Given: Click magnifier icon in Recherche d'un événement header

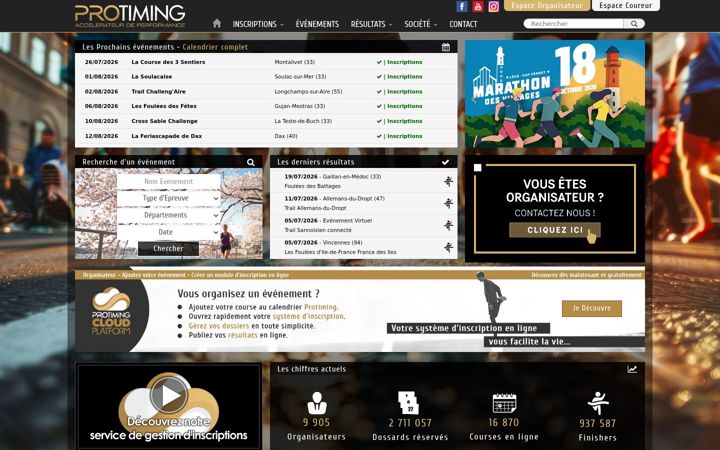Looking at the screenshot, I should point(251,162).
